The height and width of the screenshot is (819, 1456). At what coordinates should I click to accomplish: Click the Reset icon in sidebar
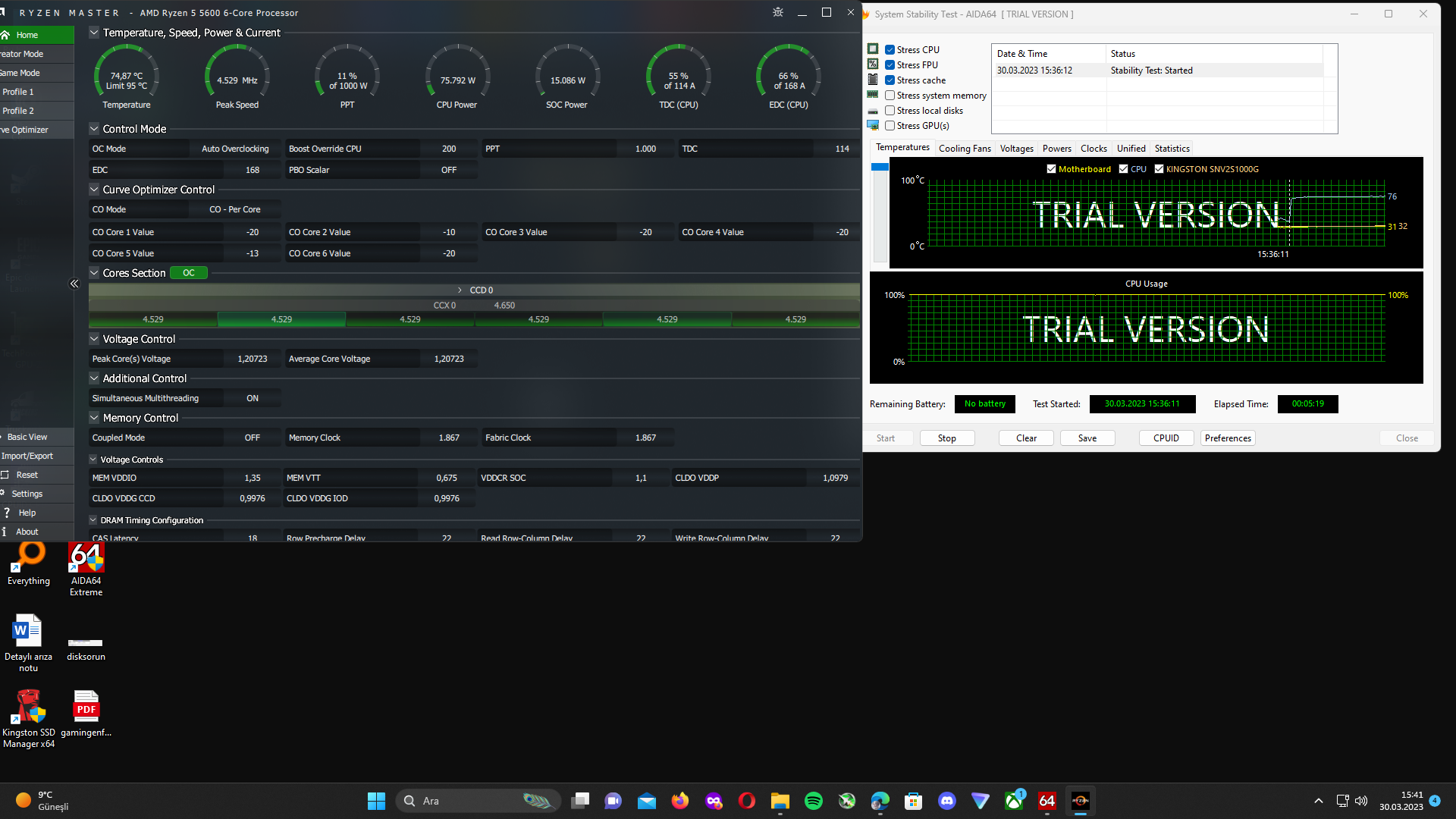(x=5, y=475)
